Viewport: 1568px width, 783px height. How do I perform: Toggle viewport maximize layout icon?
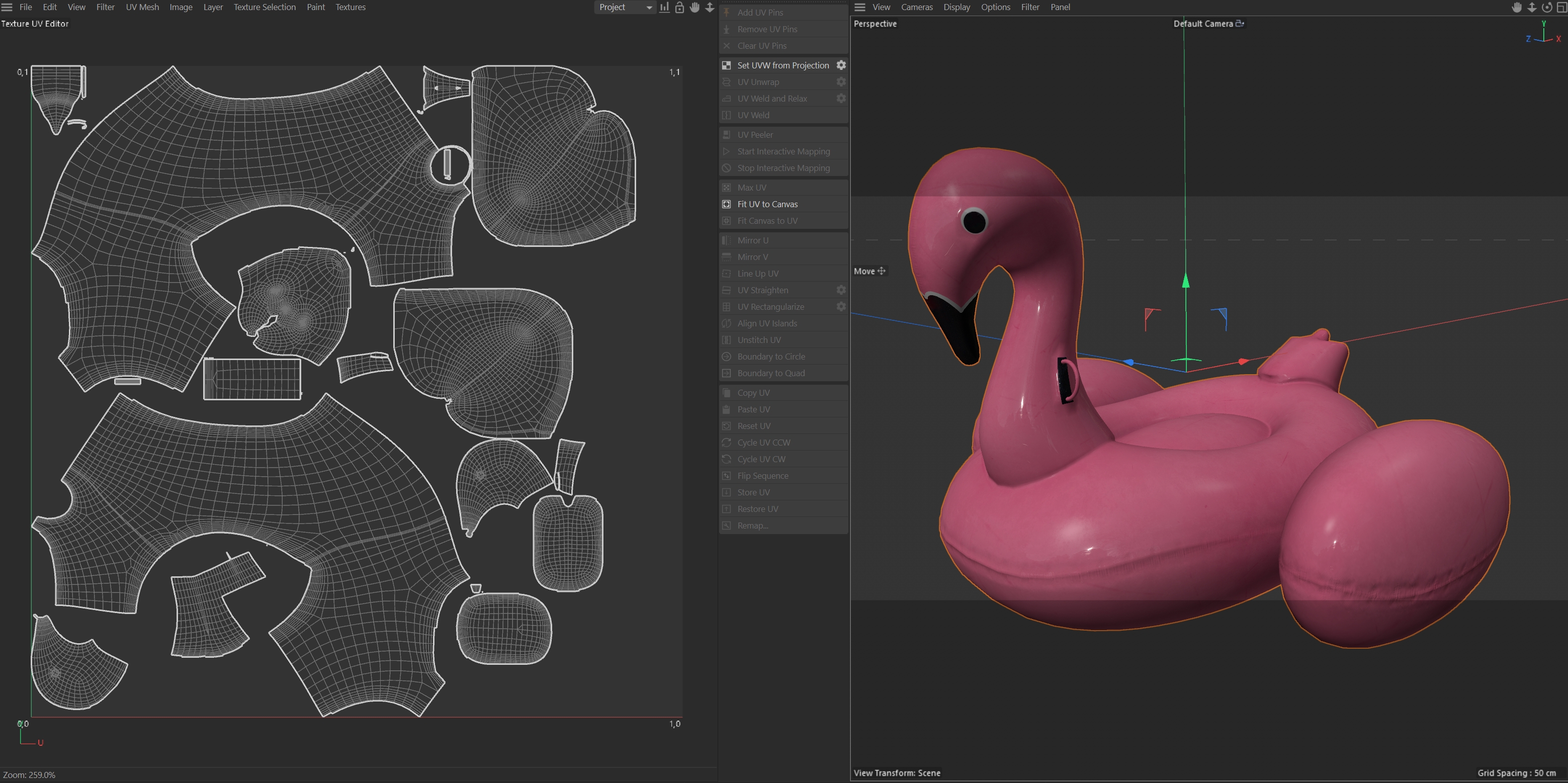(x=1561, y=8)
